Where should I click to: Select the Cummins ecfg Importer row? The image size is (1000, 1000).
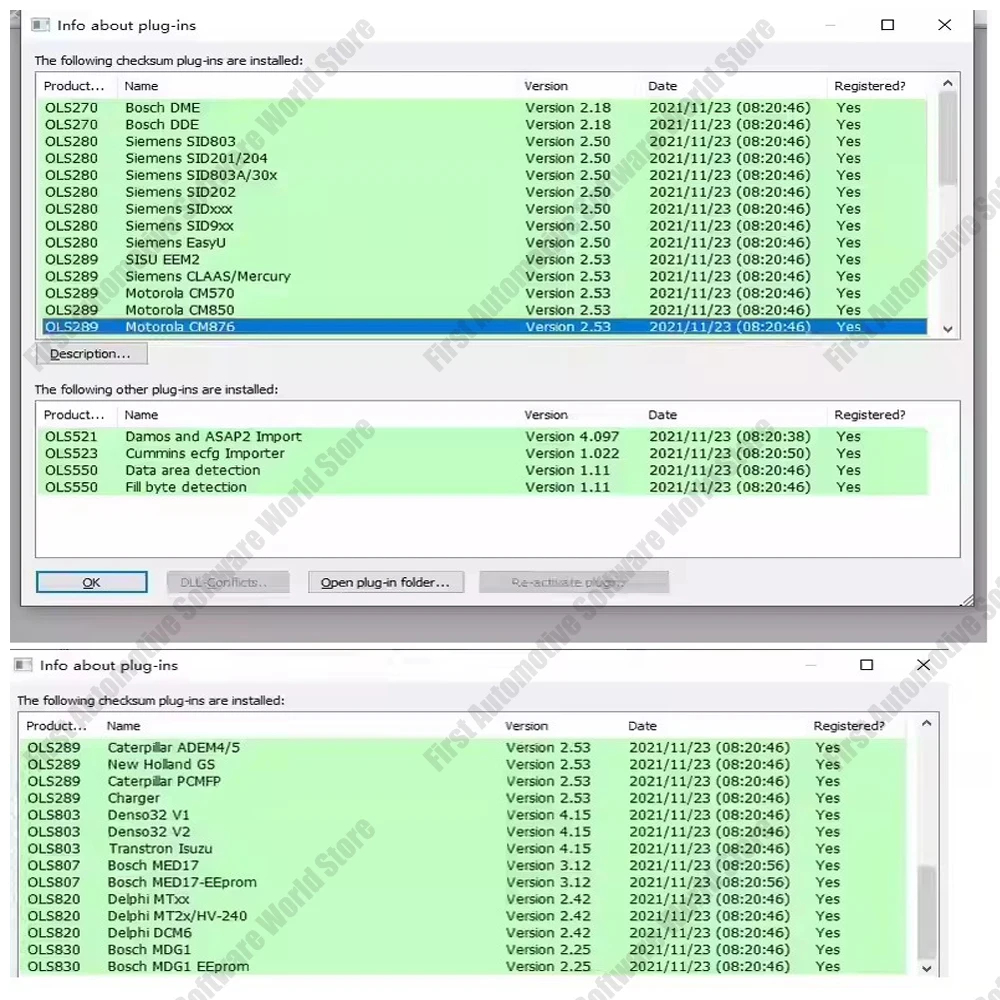pyautogui.click(x=485, y=453)
